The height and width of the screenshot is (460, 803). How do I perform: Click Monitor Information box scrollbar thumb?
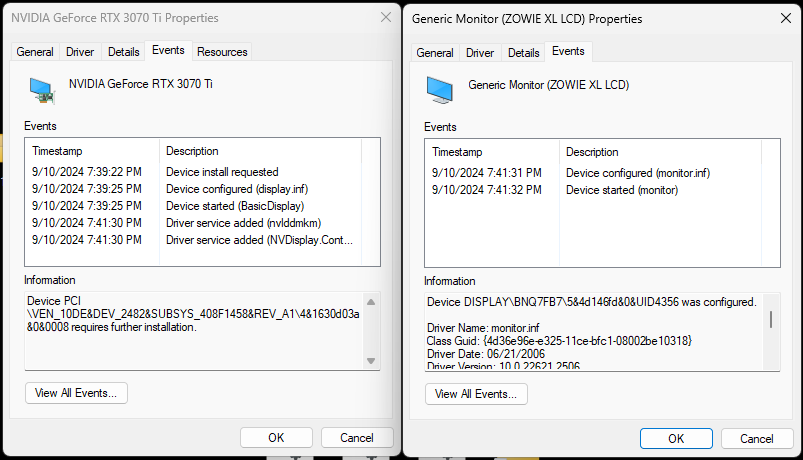pyautogui.click(x=771, y=320)
